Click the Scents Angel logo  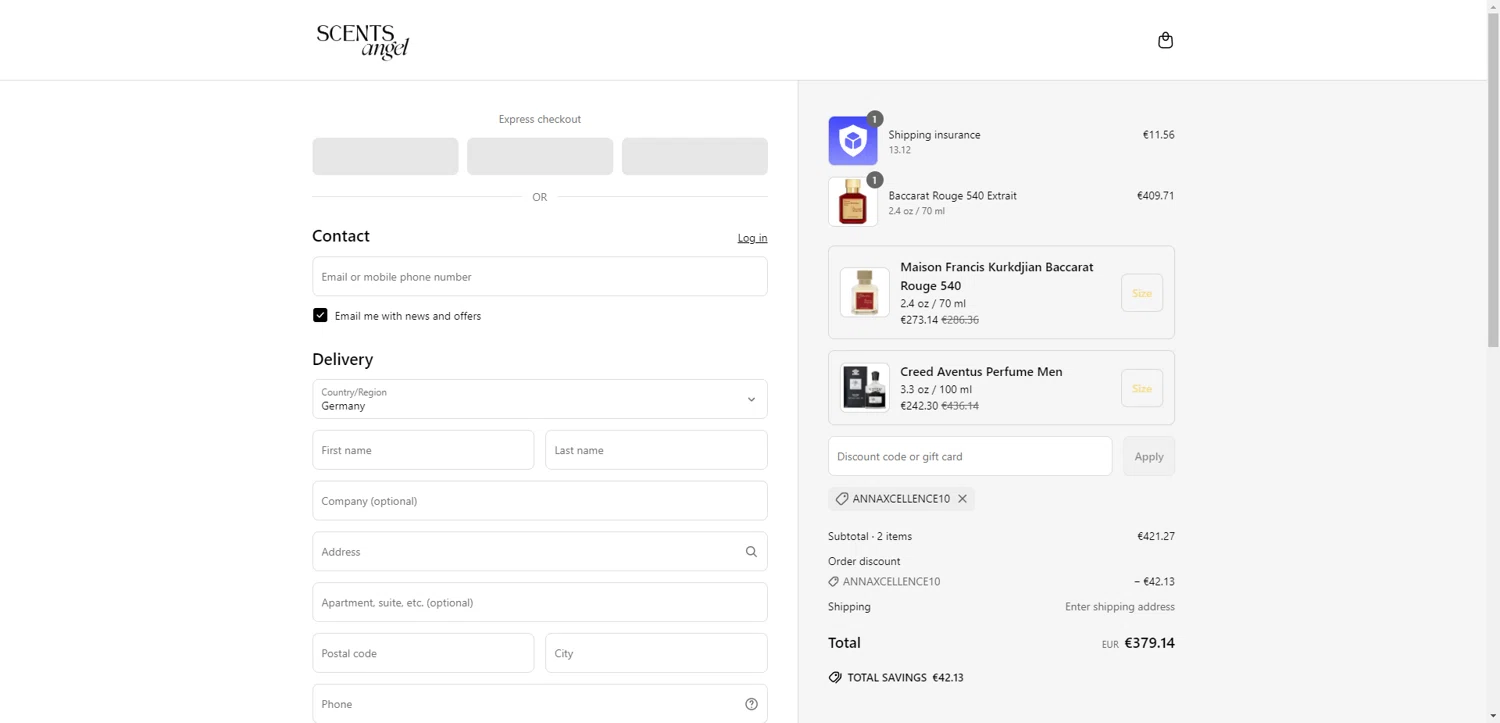coord(363,42)
